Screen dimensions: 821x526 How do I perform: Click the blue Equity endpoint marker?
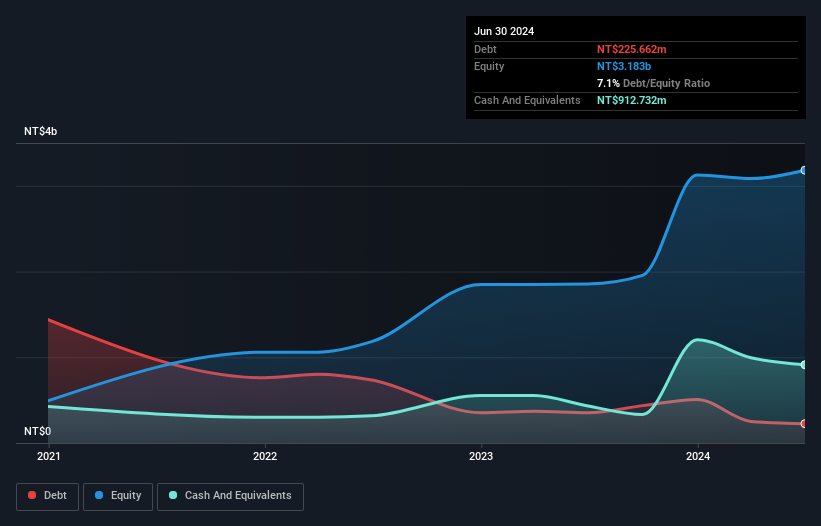[804, 171]
